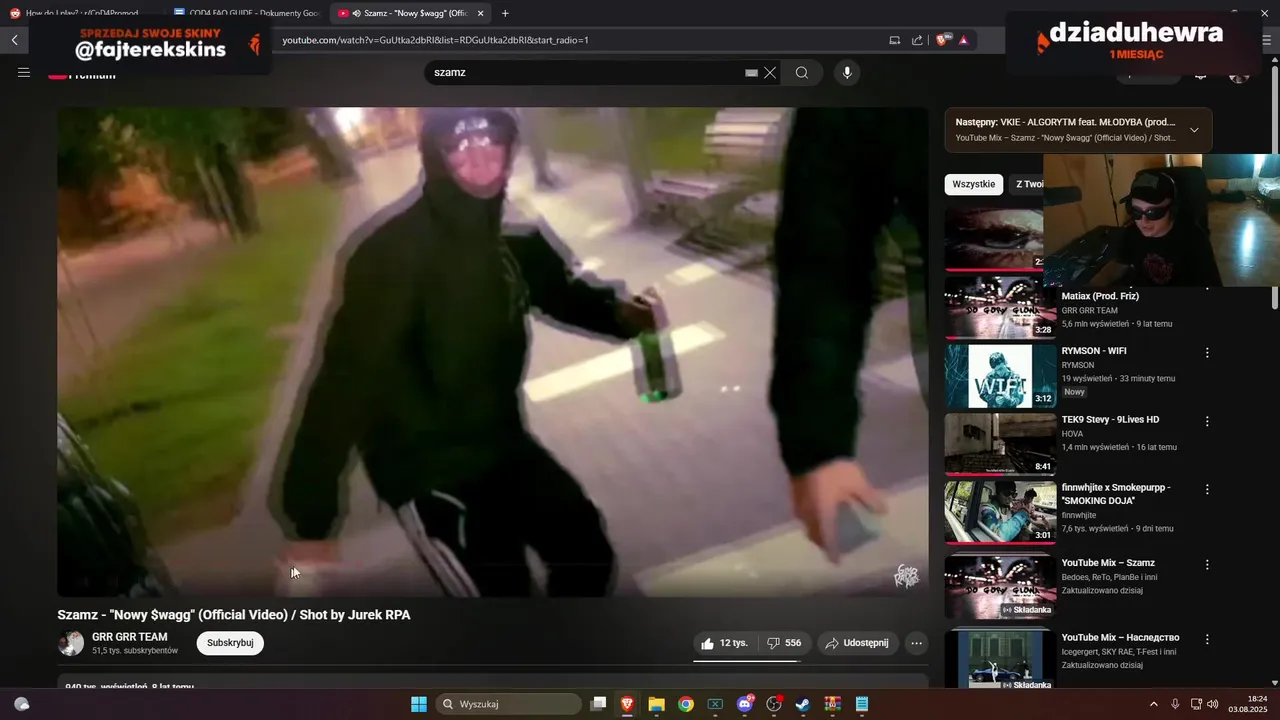This screenshot has width=1280, height=720.
Task: Click the taskbar Wyszukaj search box
Action: coord(509,704)
